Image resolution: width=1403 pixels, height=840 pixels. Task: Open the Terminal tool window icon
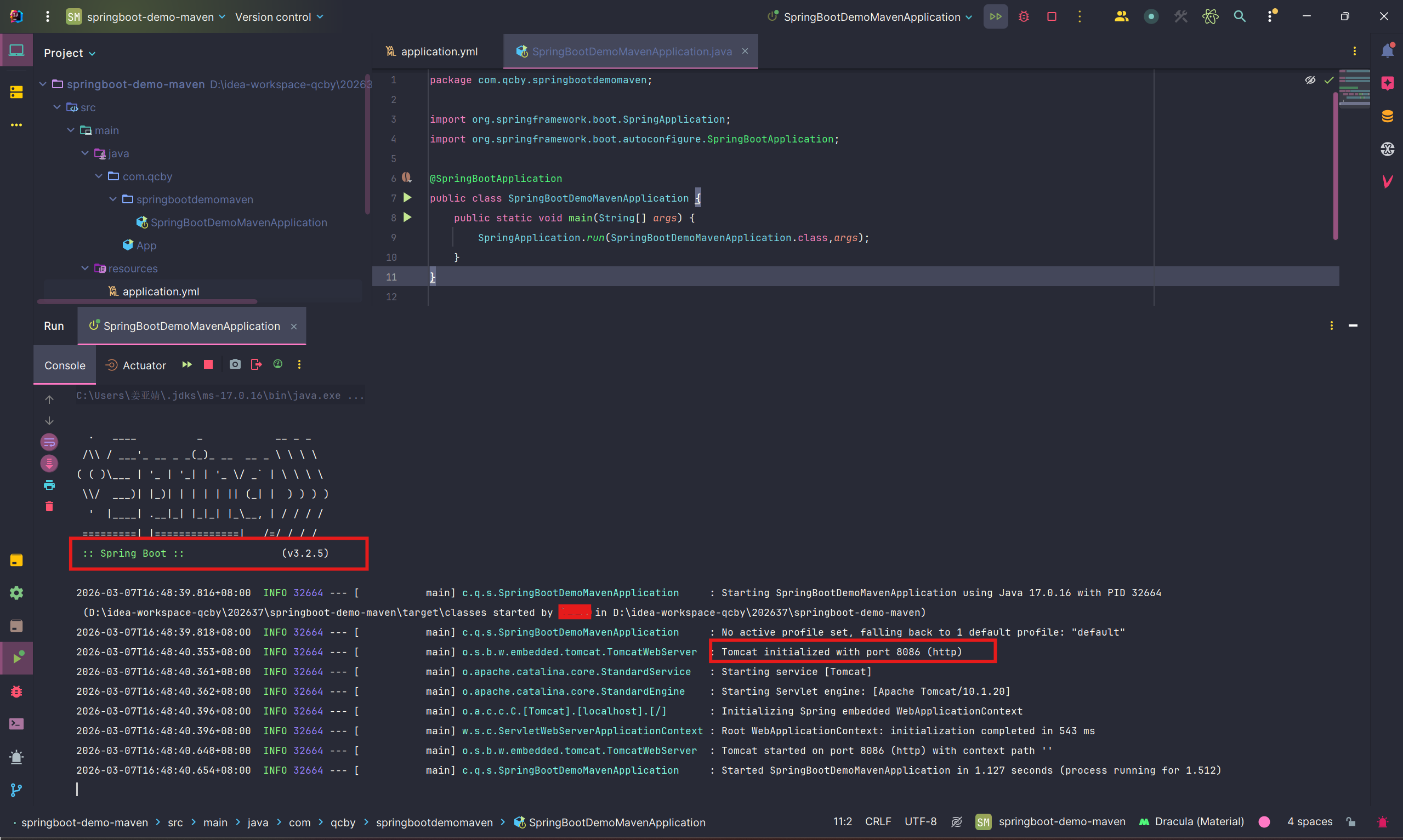point(16,724)
